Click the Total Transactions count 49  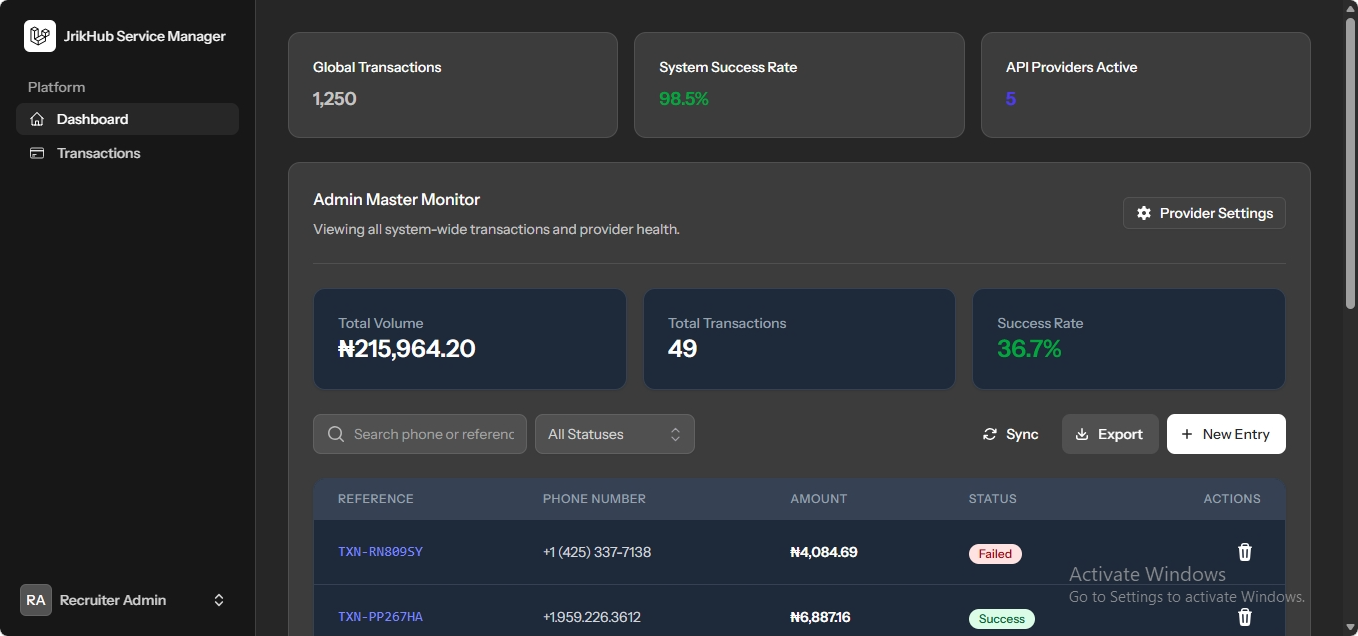682,349
